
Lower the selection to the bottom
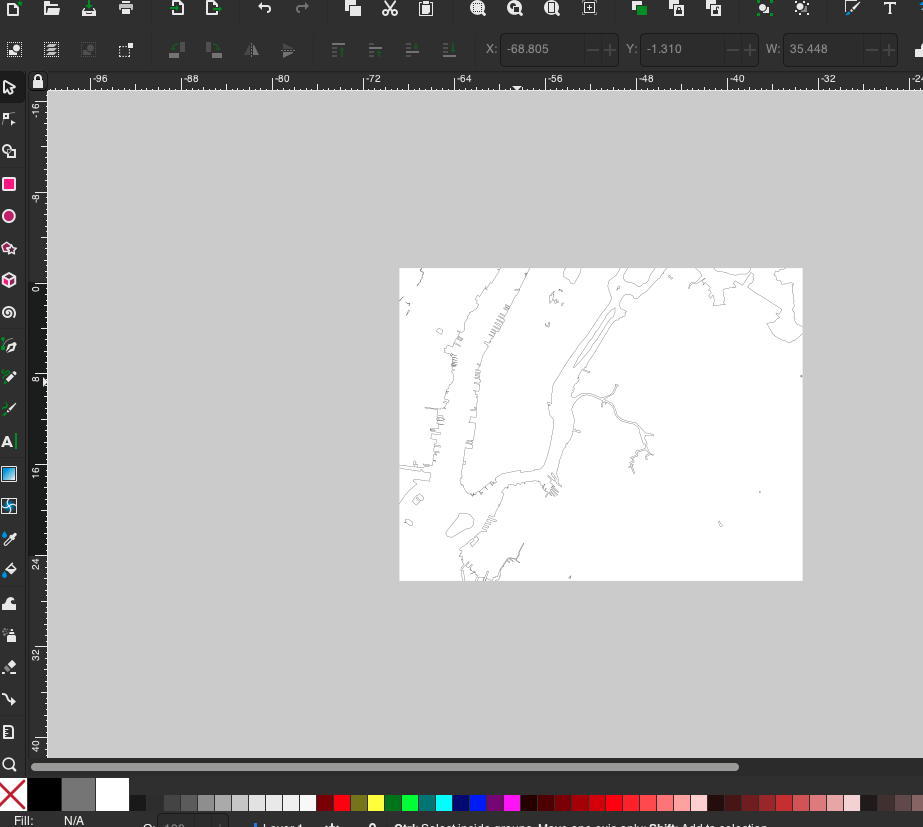coord(450,50)
